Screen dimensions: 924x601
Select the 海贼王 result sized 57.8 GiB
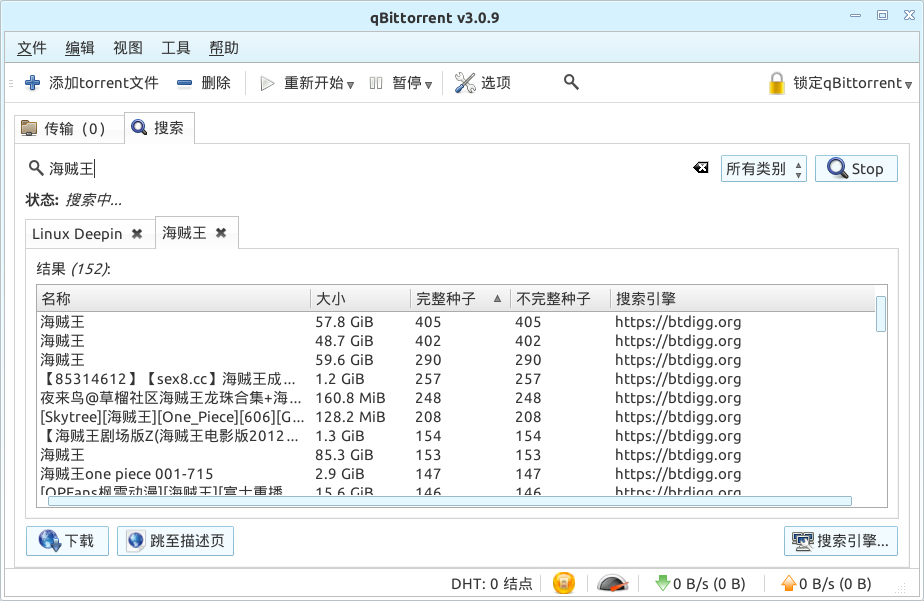pyautogui.click(x=456, y=322)
